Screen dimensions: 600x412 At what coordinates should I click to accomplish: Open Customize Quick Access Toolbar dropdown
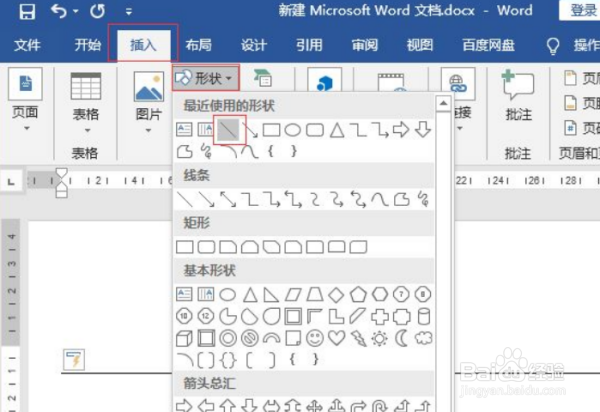[x=129, y=12]
